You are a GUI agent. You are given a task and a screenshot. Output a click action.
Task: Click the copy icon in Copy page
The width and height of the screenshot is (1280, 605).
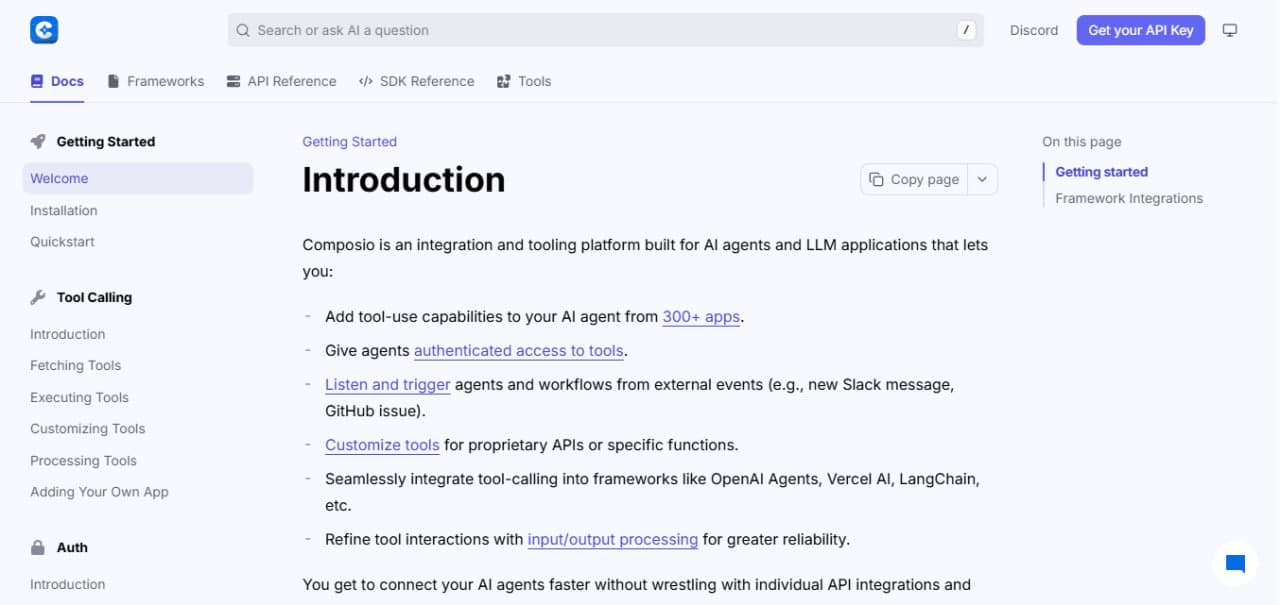pyautogui.click(x=876, y=179)
